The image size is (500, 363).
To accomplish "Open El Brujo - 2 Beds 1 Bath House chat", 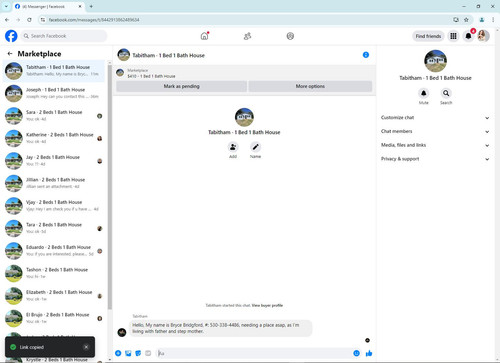I will [54, 318].
